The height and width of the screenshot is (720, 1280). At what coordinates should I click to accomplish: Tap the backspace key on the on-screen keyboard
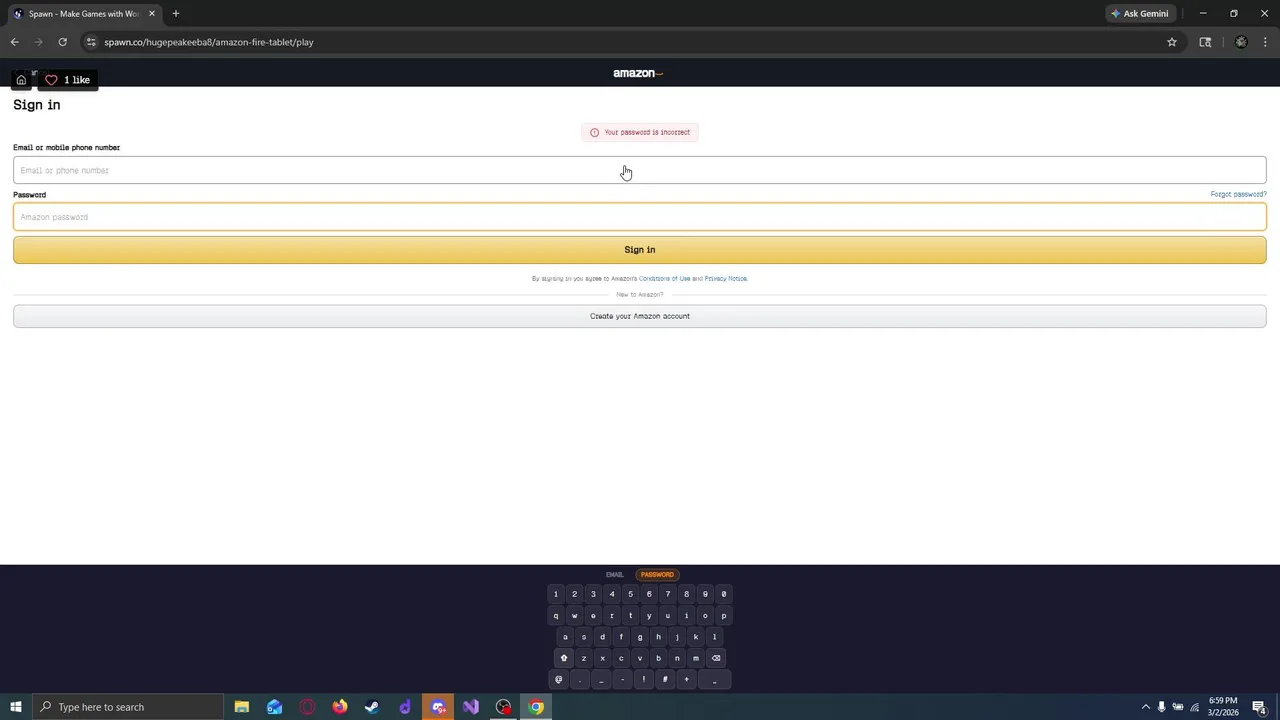click(x=716, y=658)
